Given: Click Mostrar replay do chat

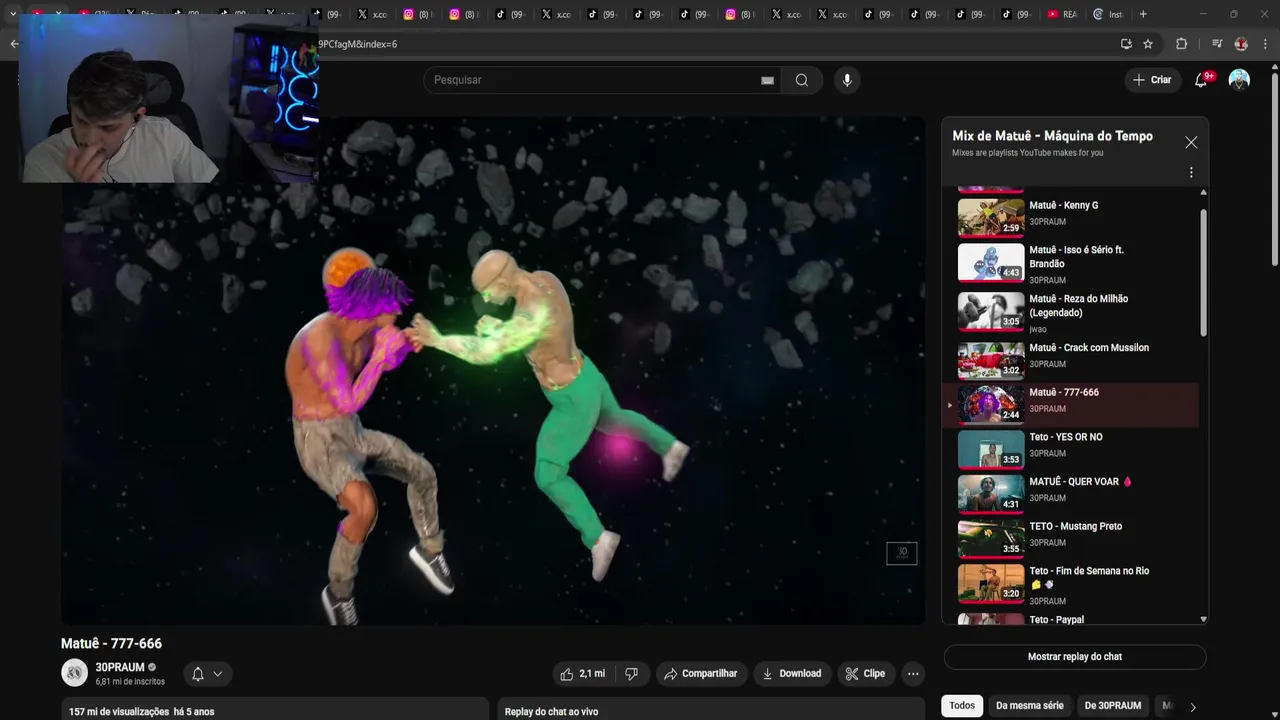Looking at the screenshot, I should (1075, 657).
